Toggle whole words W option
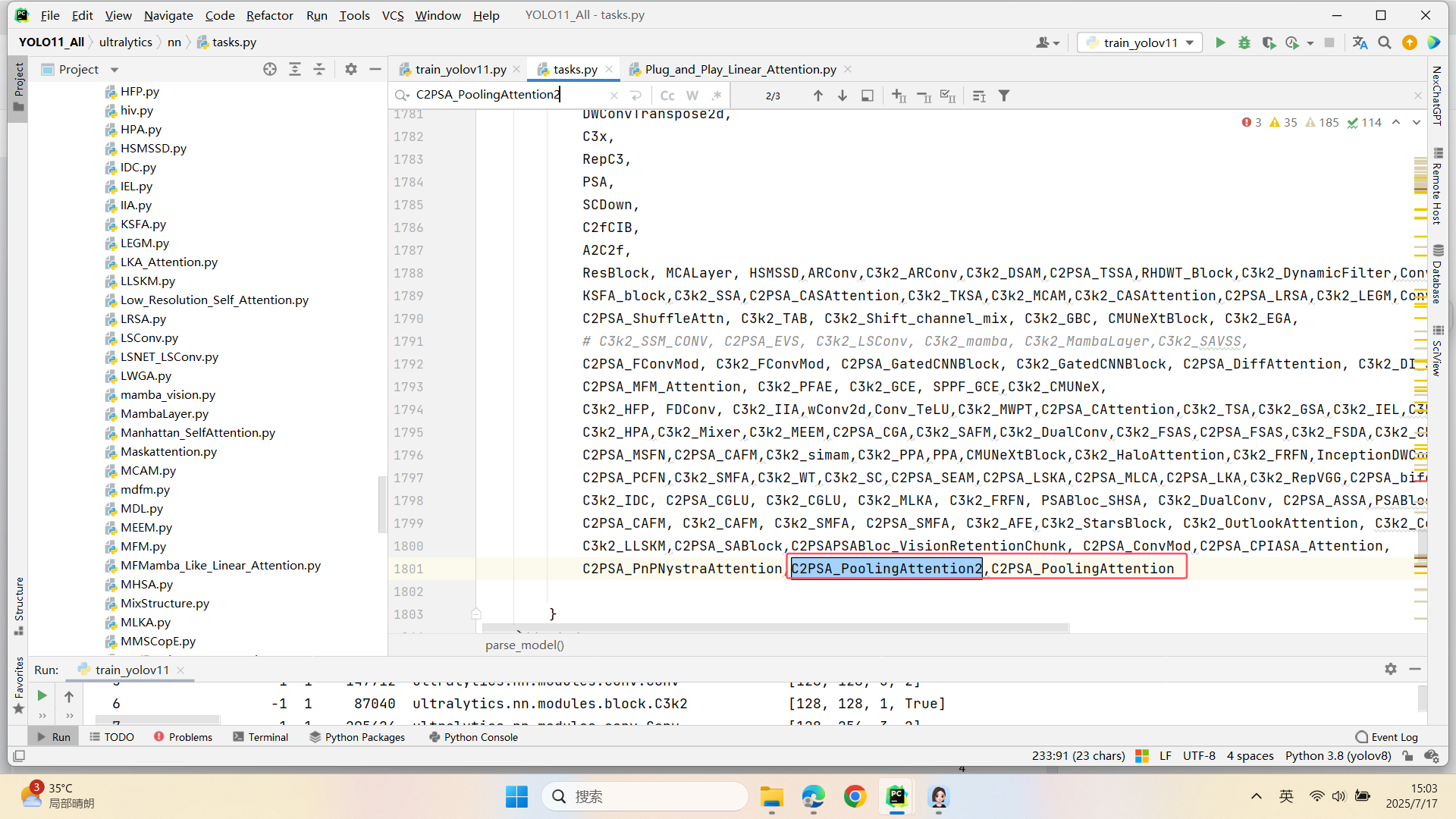The width and height of the screenshot is (1456, 819). coord(692,96)
